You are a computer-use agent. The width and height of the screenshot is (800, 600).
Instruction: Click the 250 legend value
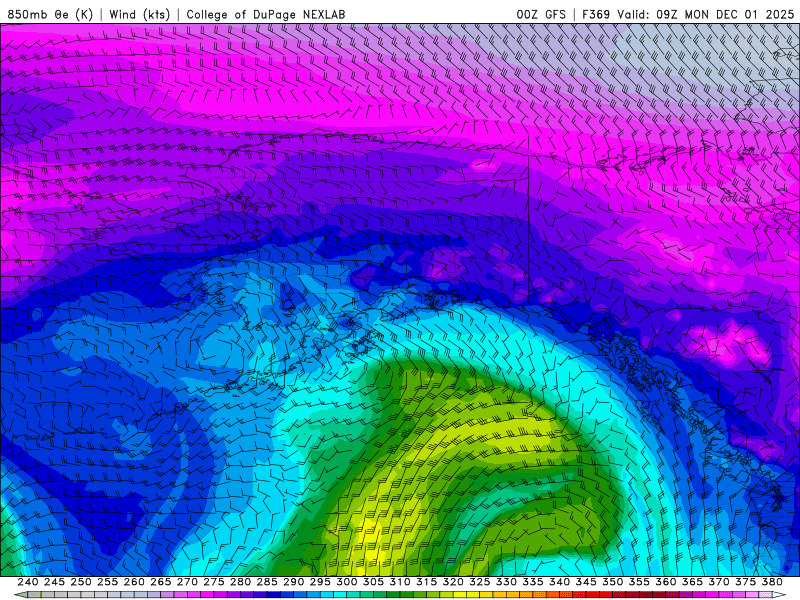coord(81,582)
